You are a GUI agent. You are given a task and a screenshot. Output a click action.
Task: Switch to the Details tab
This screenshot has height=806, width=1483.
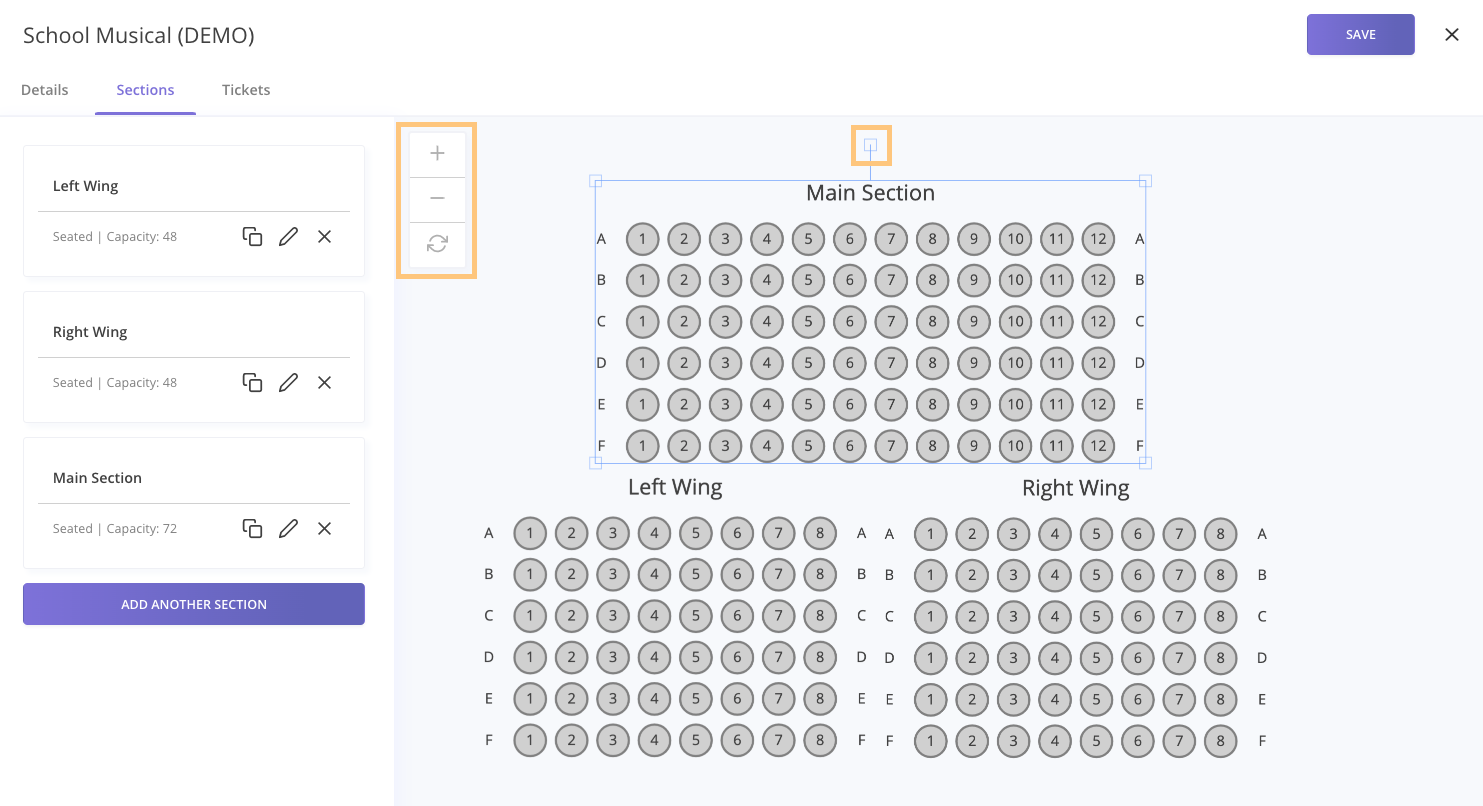(44, 89)
